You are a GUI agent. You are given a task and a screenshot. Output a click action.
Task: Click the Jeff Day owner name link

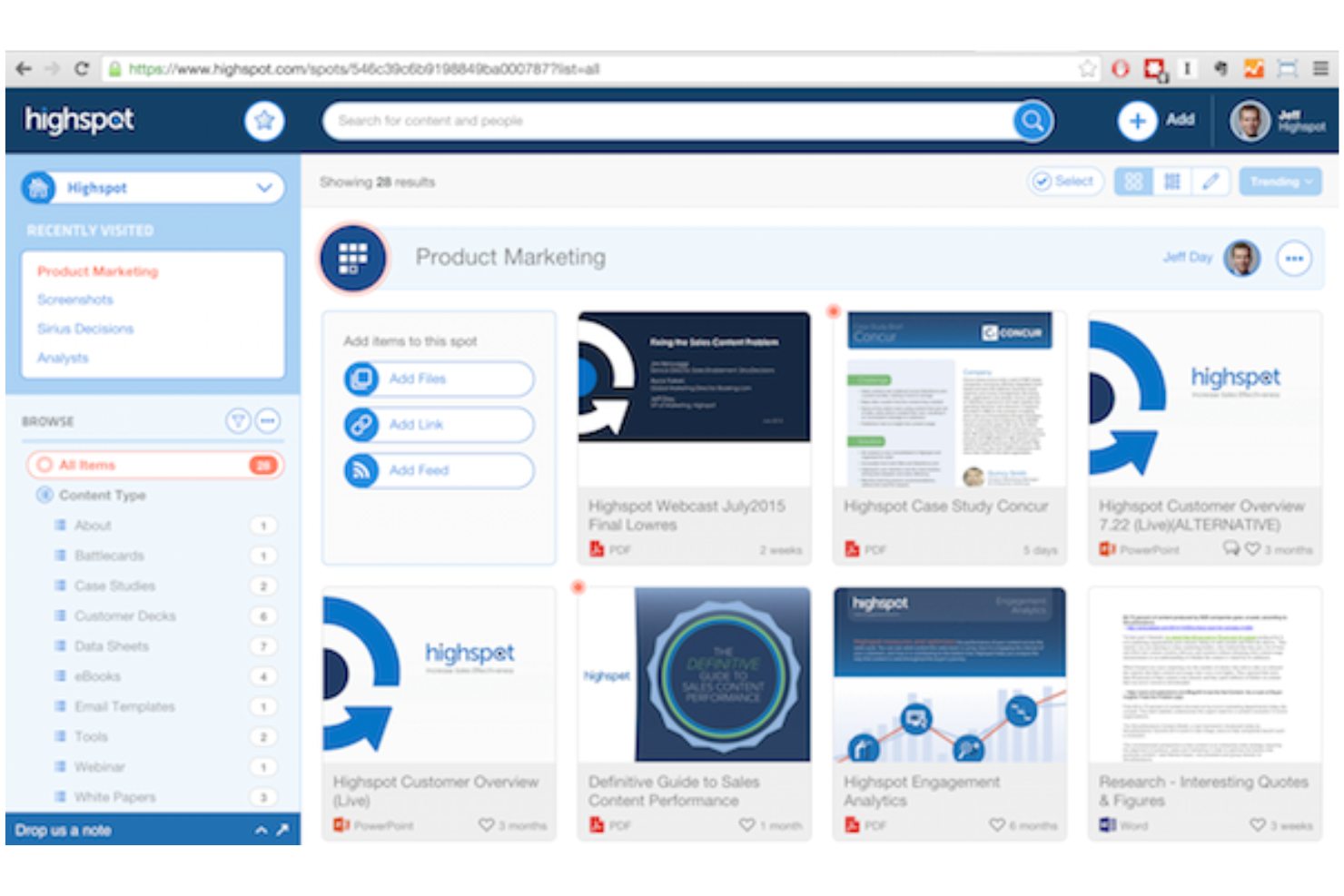click(1188, 258)
